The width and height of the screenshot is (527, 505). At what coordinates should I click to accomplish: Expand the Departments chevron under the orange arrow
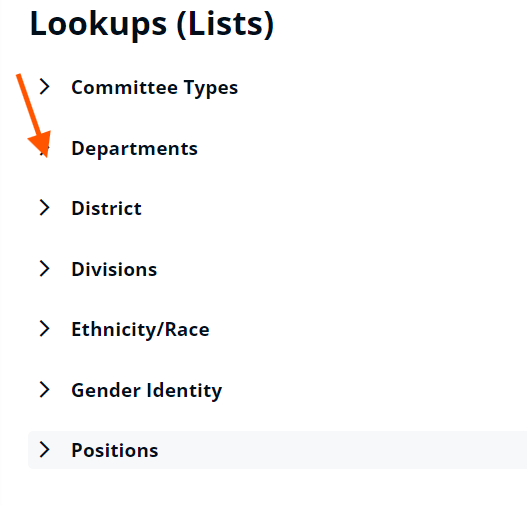point(44,148)
